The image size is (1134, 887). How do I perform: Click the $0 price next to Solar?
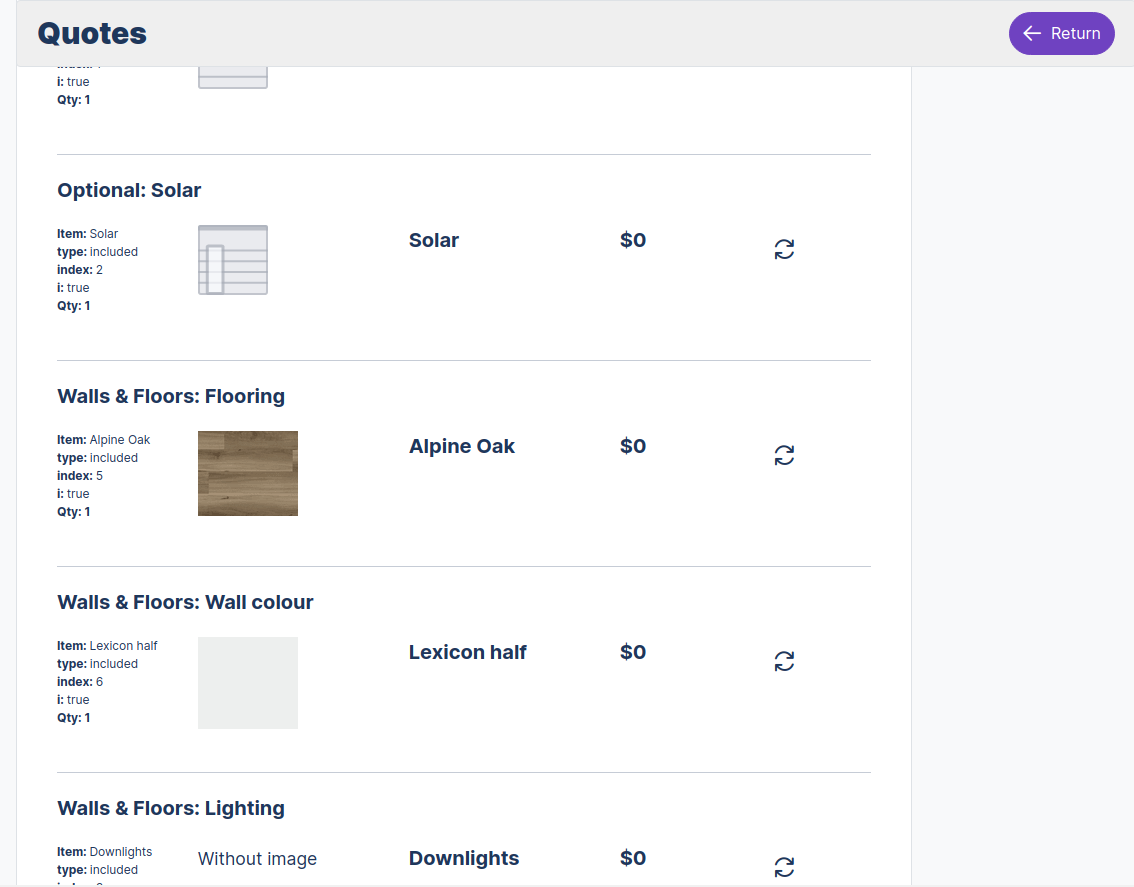pyautogui.click(x=633, y=240)
